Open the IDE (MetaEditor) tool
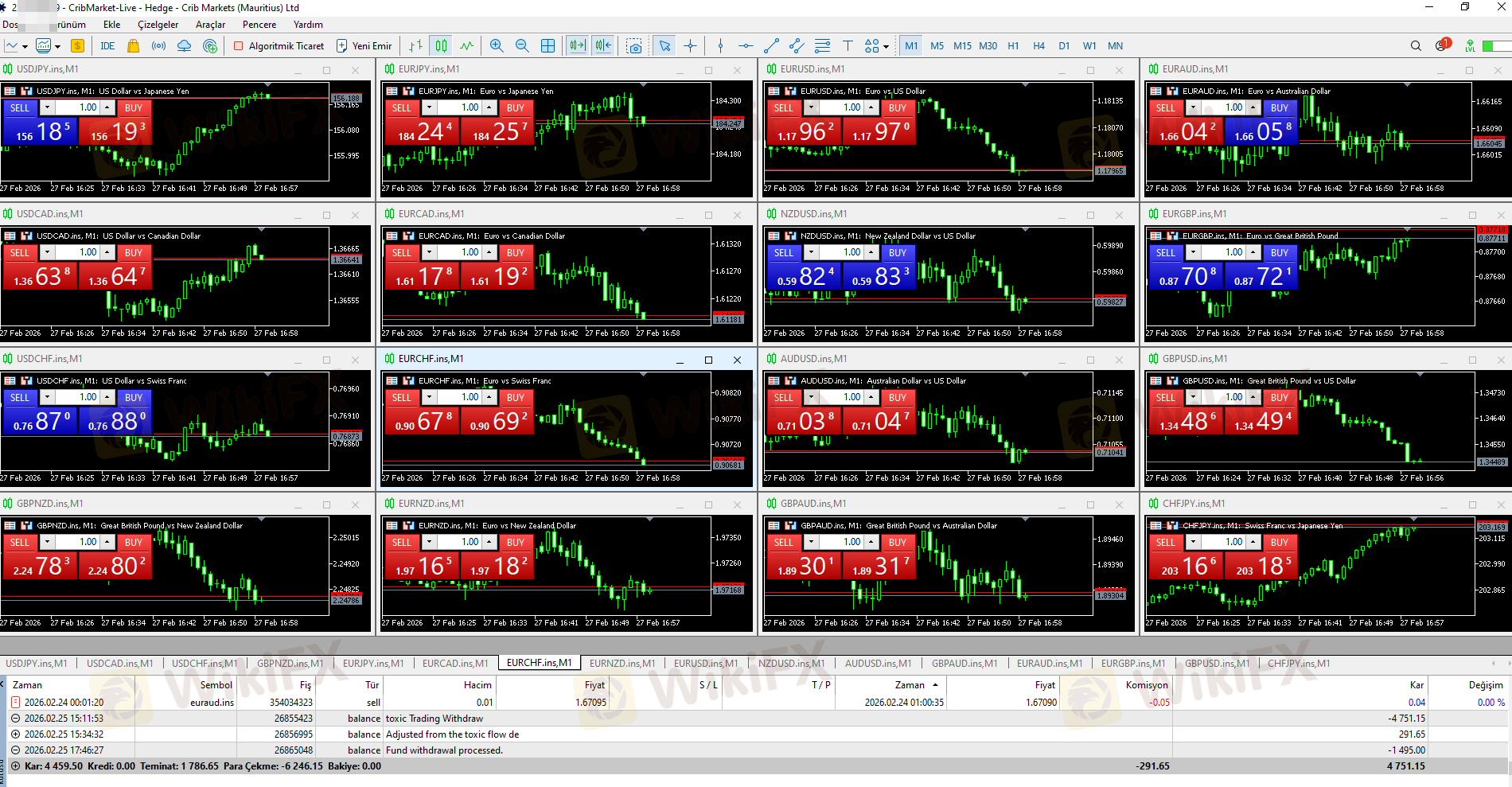This screenshot has width=1512, height=787. coord(107,46)
